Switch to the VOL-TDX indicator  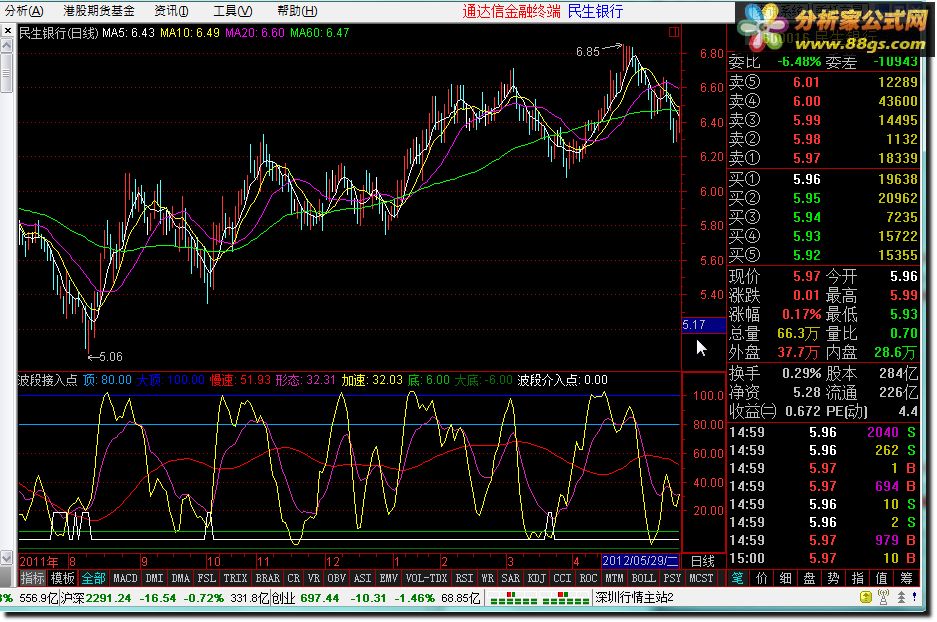pos(425,578)
